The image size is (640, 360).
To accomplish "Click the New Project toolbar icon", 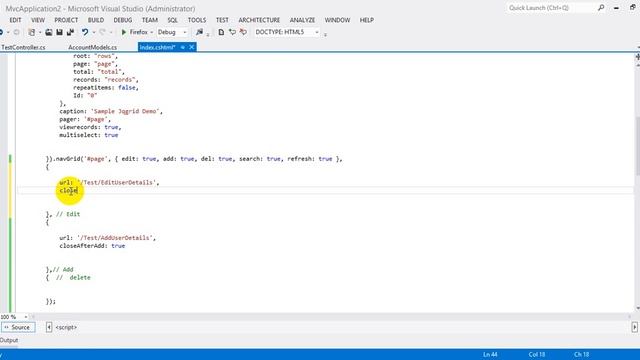I will click(x=32, y=32).
